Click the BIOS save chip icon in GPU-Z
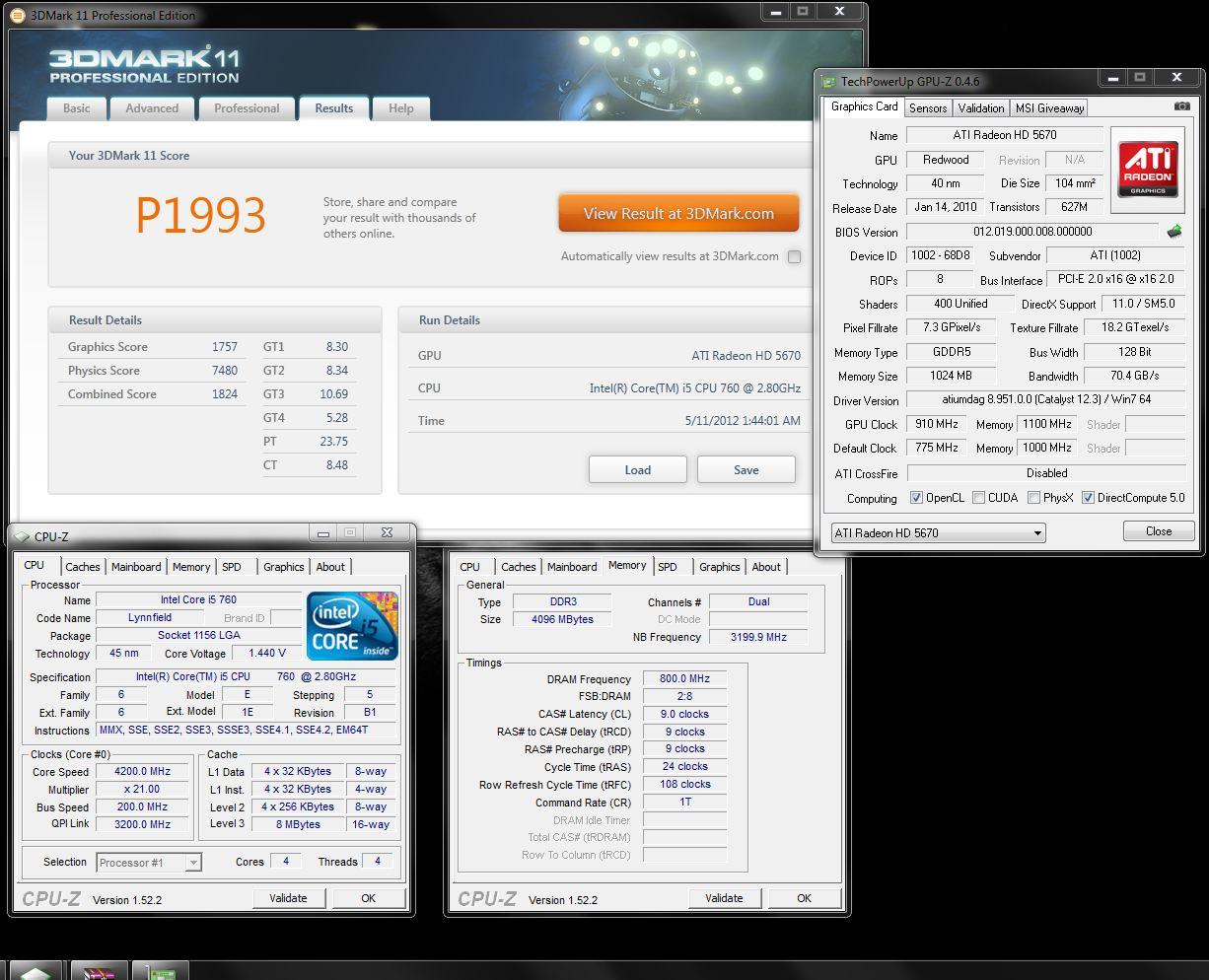1209x980 pixels. pos(1174,232)
